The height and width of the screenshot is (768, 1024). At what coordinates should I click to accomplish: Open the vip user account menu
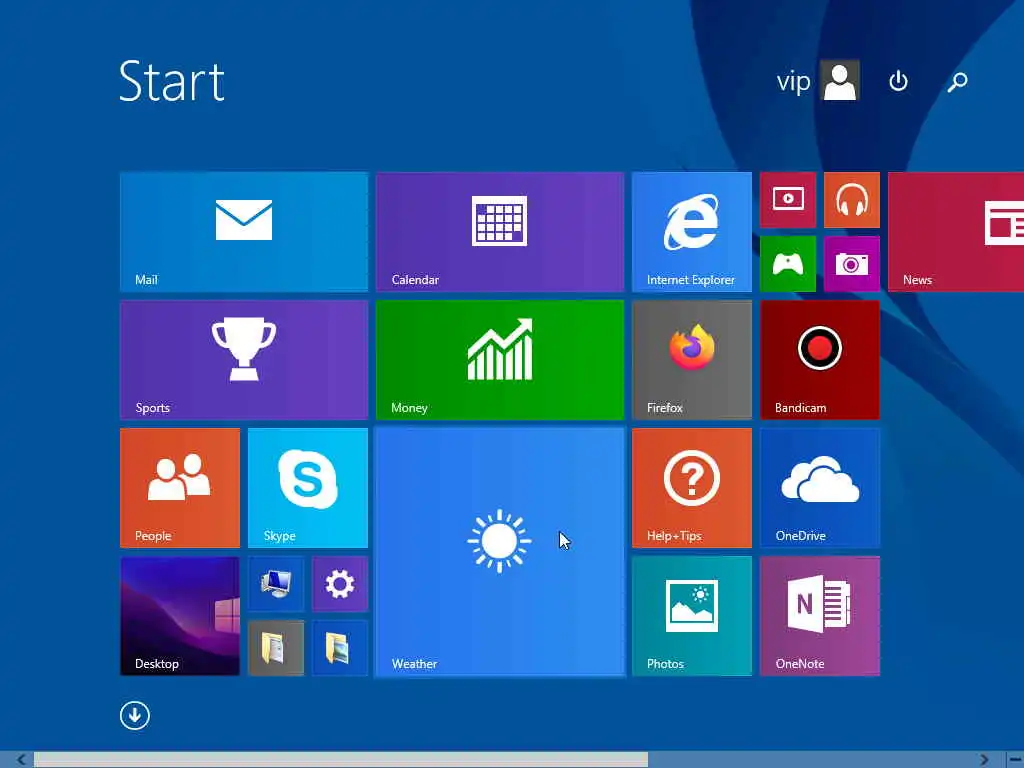[818, 81]
